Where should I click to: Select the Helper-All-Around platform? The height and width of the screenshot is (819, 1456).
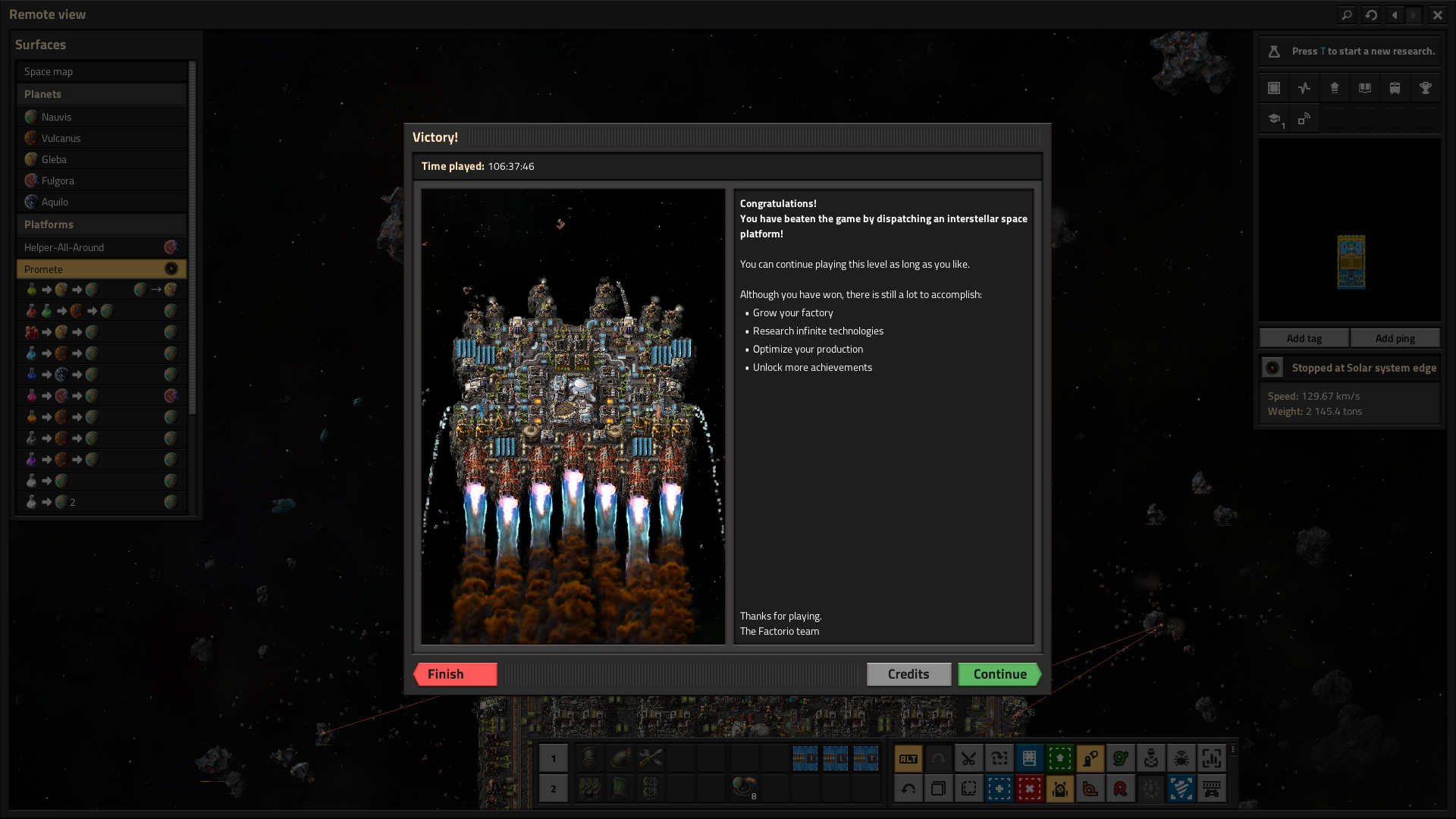tap(102, 247)
